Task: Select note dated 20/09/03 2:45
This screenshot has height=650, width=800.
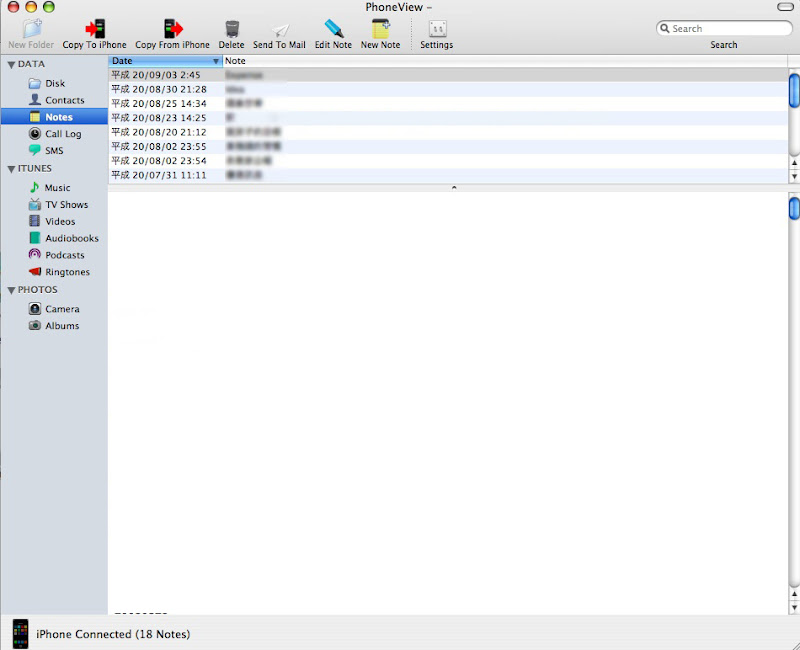Action: pos(448,75)
